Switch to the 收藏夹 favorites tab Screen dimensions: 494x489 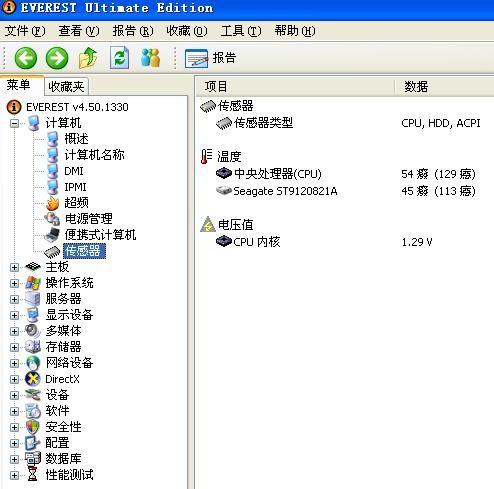66,87
